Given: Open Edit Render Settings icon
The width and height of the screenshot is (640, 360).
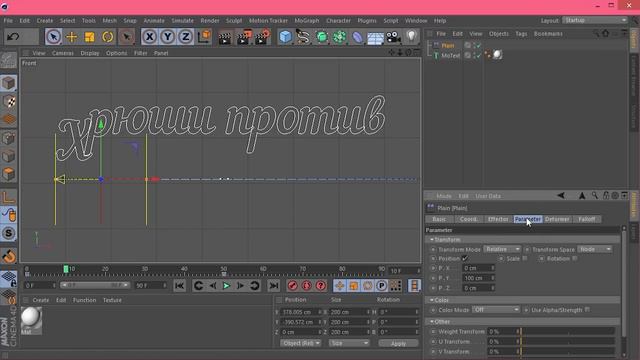Looking at the screenshot, I should click(262, 37).
